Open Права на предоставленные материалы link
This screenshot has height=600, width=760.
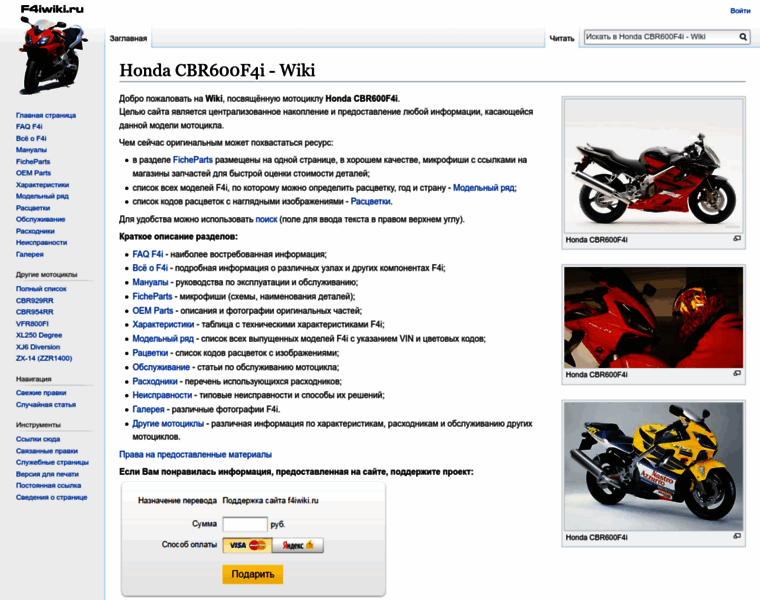point(195,455)
